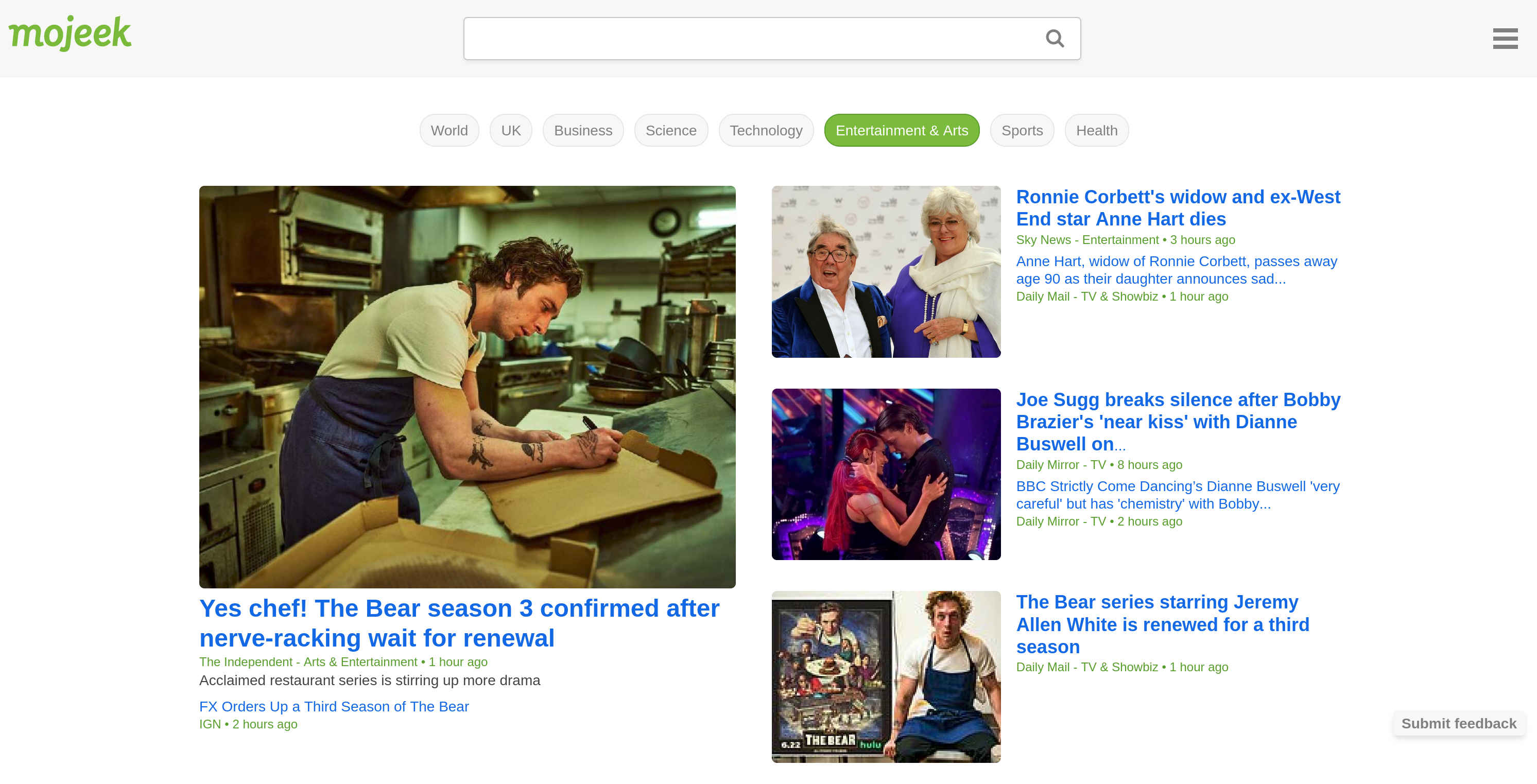
Task: Open the hamburger menu
Action: point(1504,39)
